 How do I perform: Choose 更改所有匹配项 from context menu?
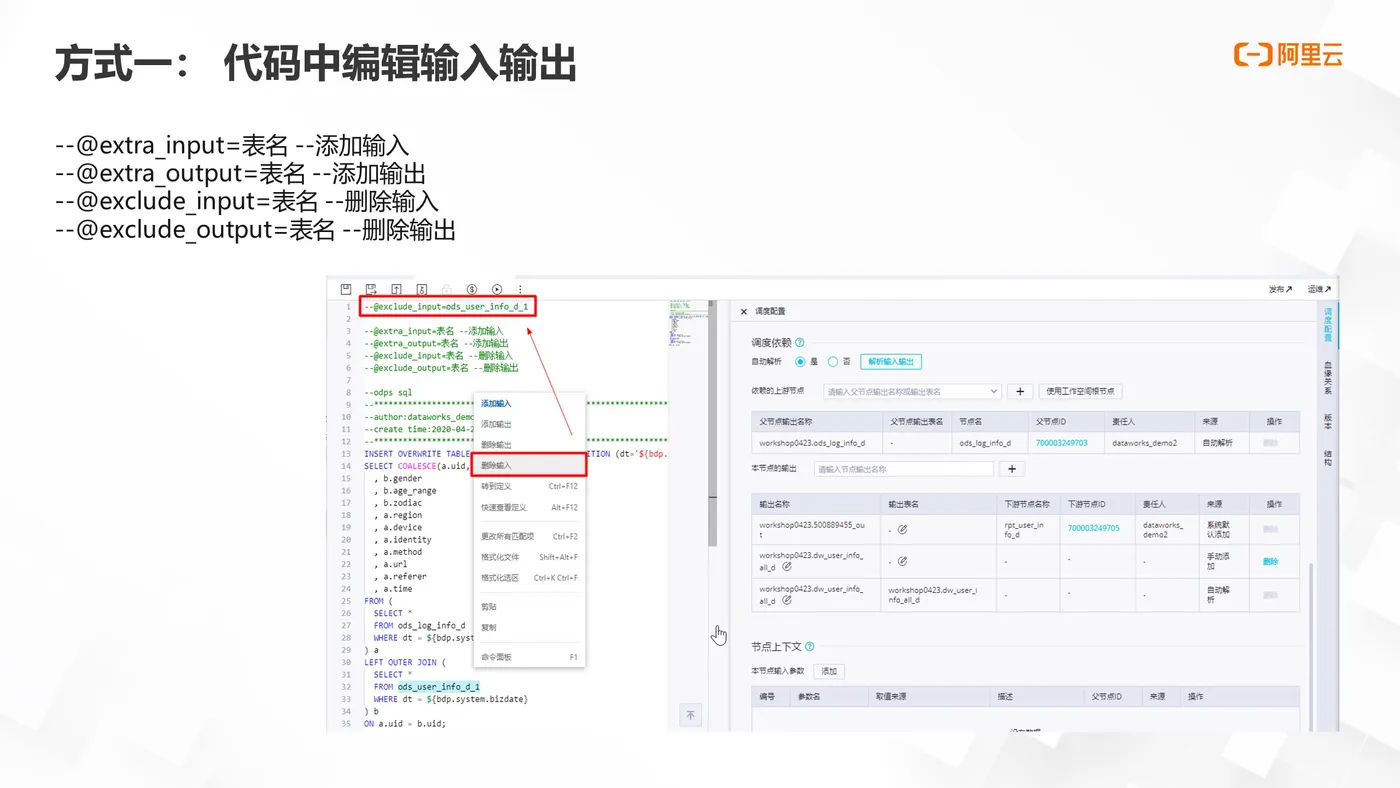click(529, 536)
